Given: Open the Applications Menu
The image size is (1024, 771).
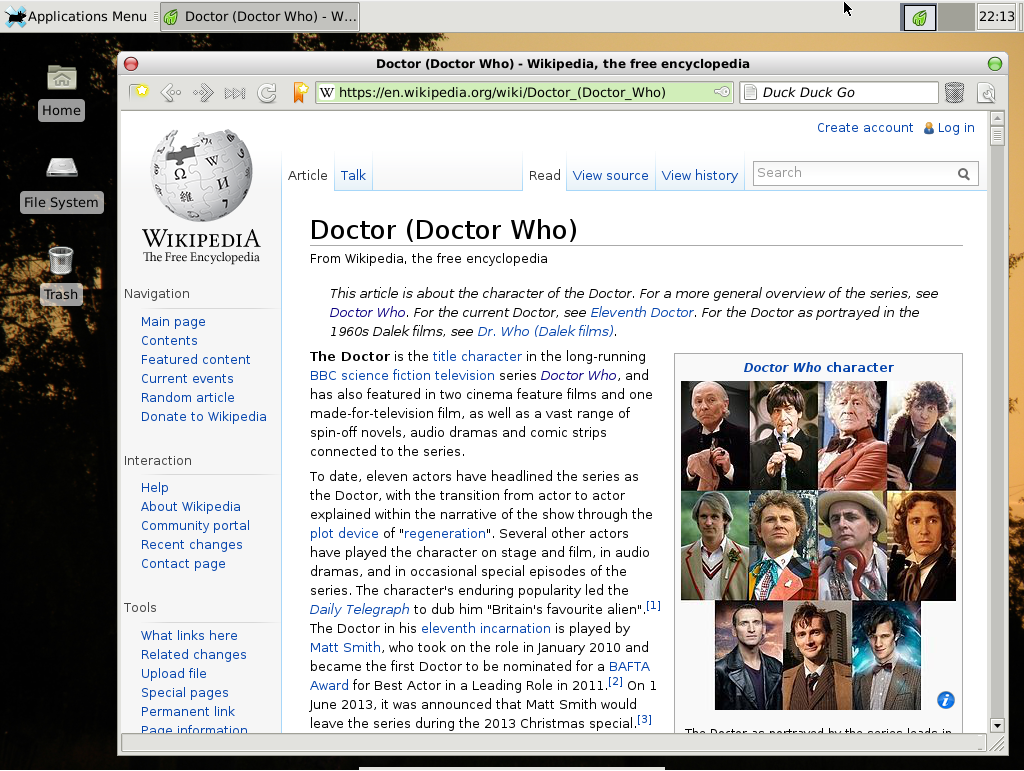Looking at the screenshot, I should [76, 16].
